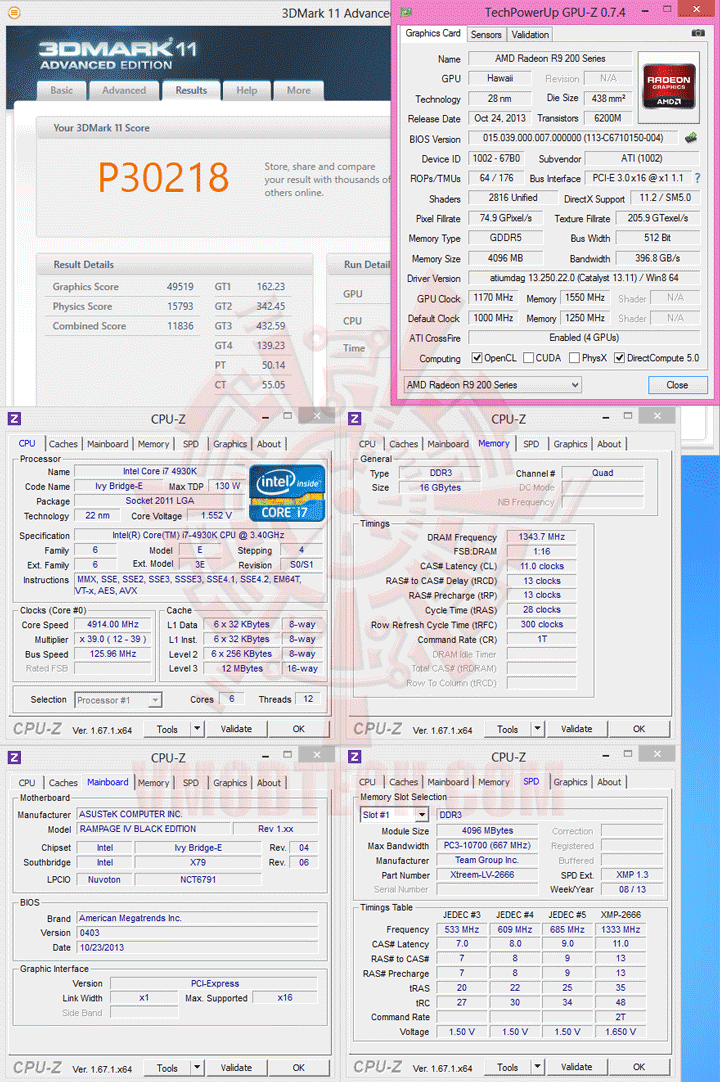
Task: Click the BIOS save chip icon in GPU-Z
Action: [x=690, y=137]
